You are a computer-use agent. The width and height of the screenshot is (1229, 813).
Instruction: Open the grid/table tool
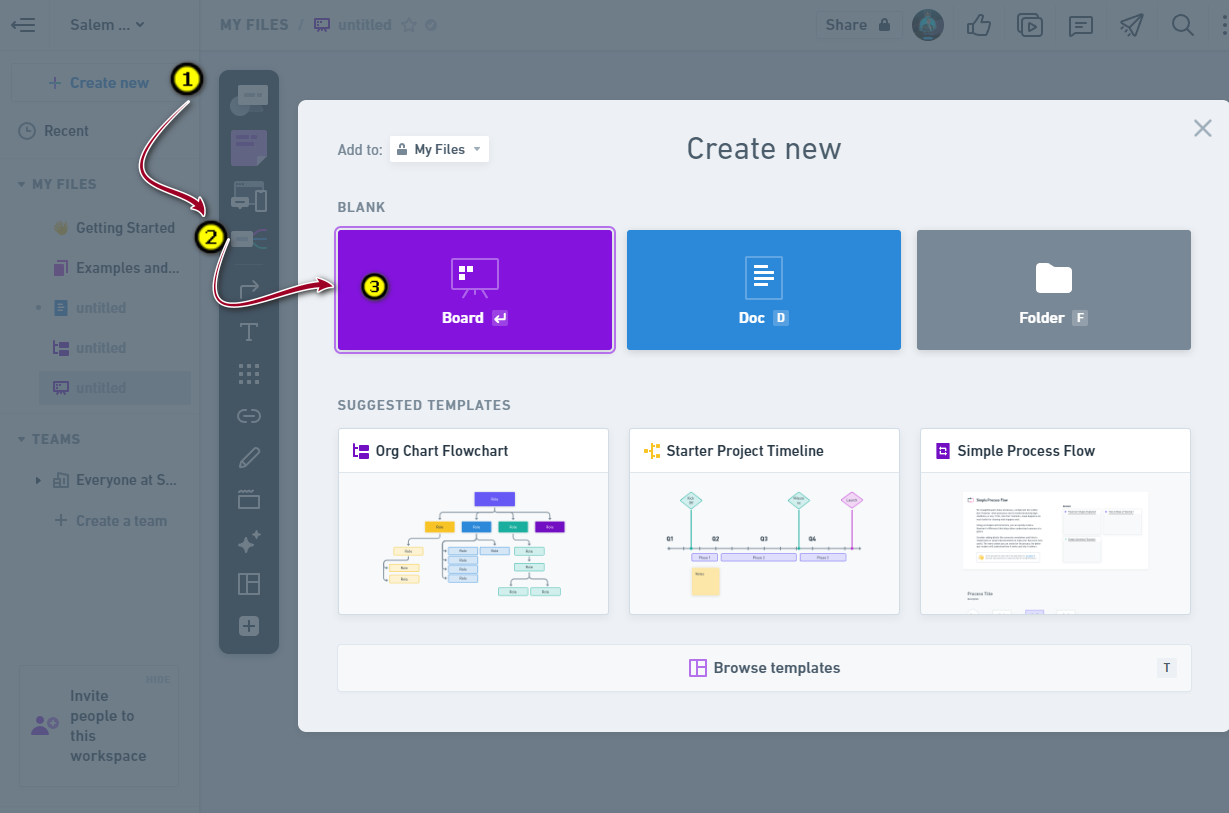[x=249, y=374]
